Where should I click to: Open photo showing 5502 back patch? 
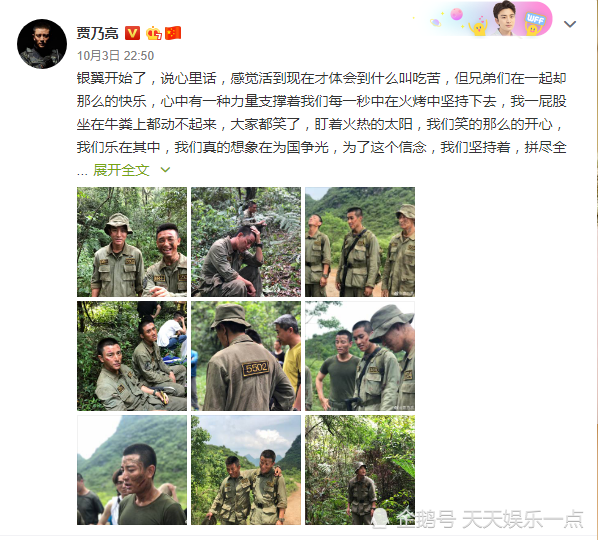(x=246, y=356)
